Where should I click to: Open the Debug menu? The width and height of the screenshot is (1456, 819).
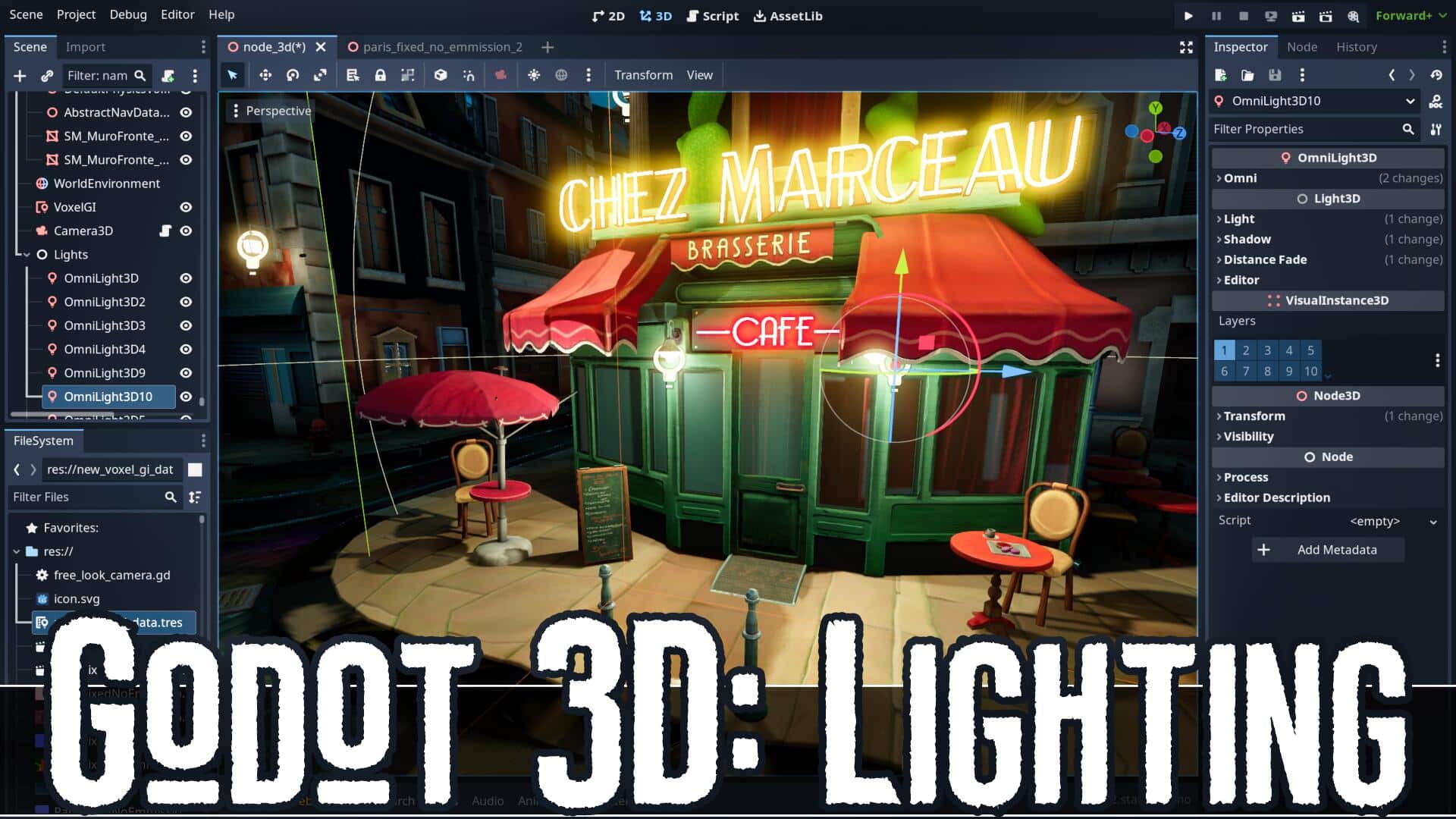(x=127, y=14)
